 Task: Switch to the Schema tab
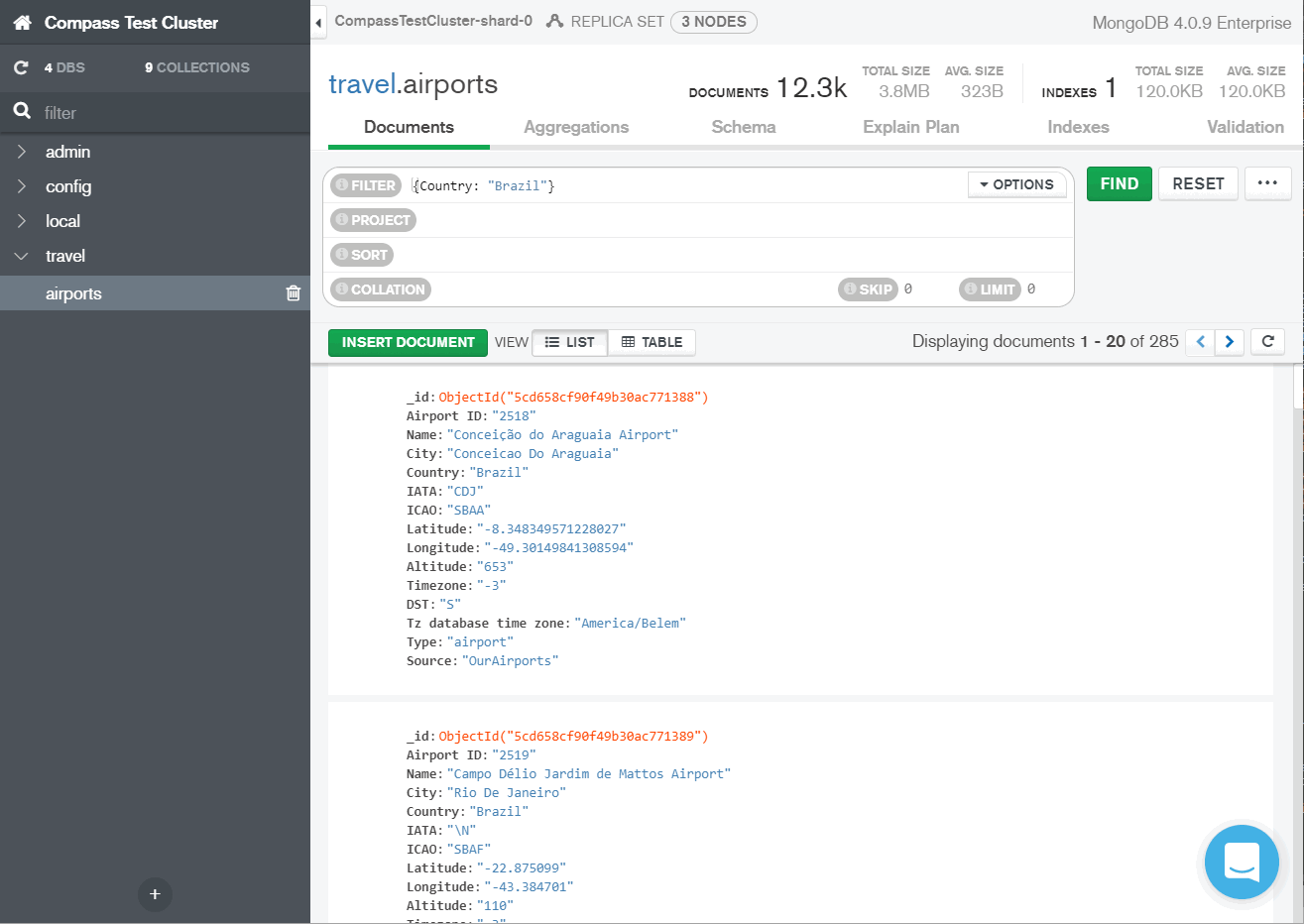[743, 127]
